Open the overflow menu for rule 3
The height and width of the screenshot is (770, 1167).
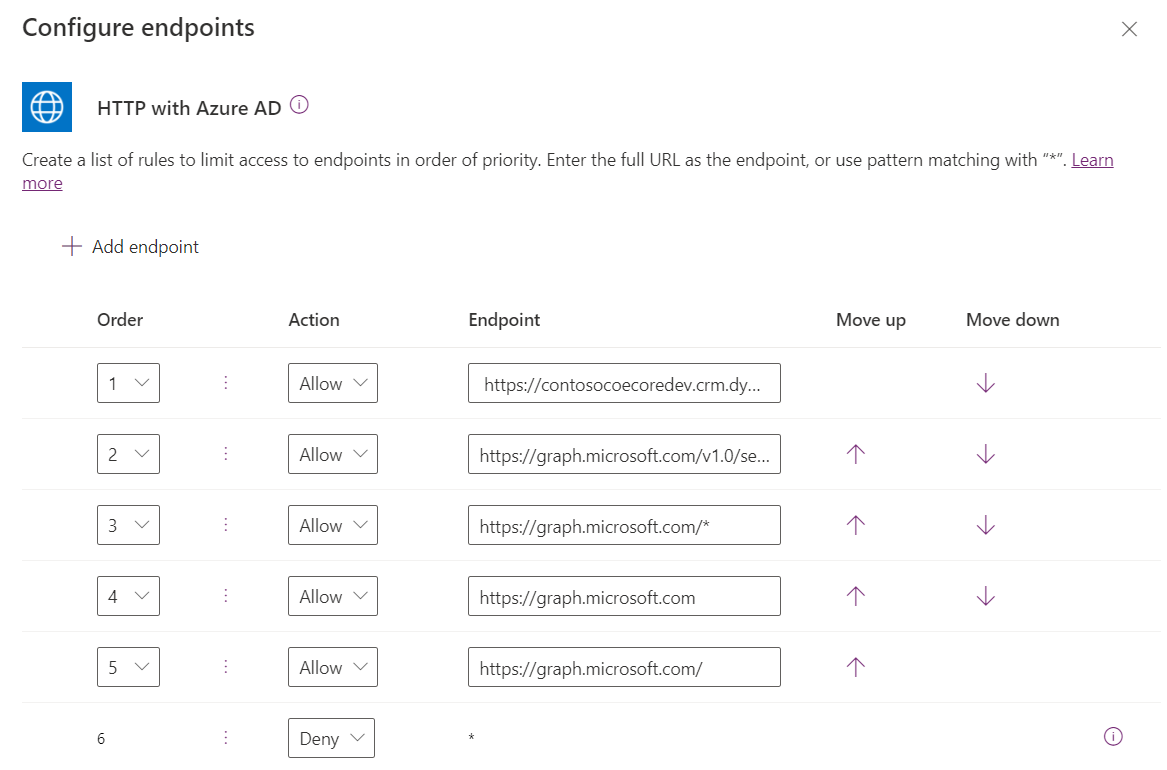[x=226, y=524]
